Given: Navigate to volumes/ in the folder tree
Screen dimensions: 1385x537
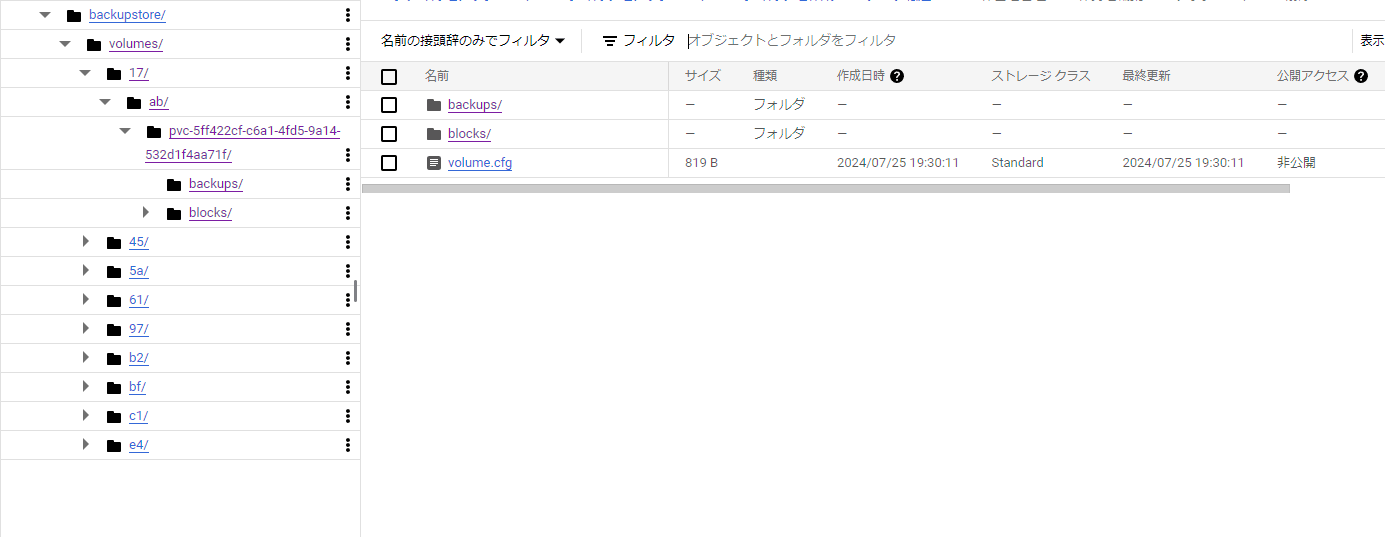Looking at the screenshot, I should [136, 44].
